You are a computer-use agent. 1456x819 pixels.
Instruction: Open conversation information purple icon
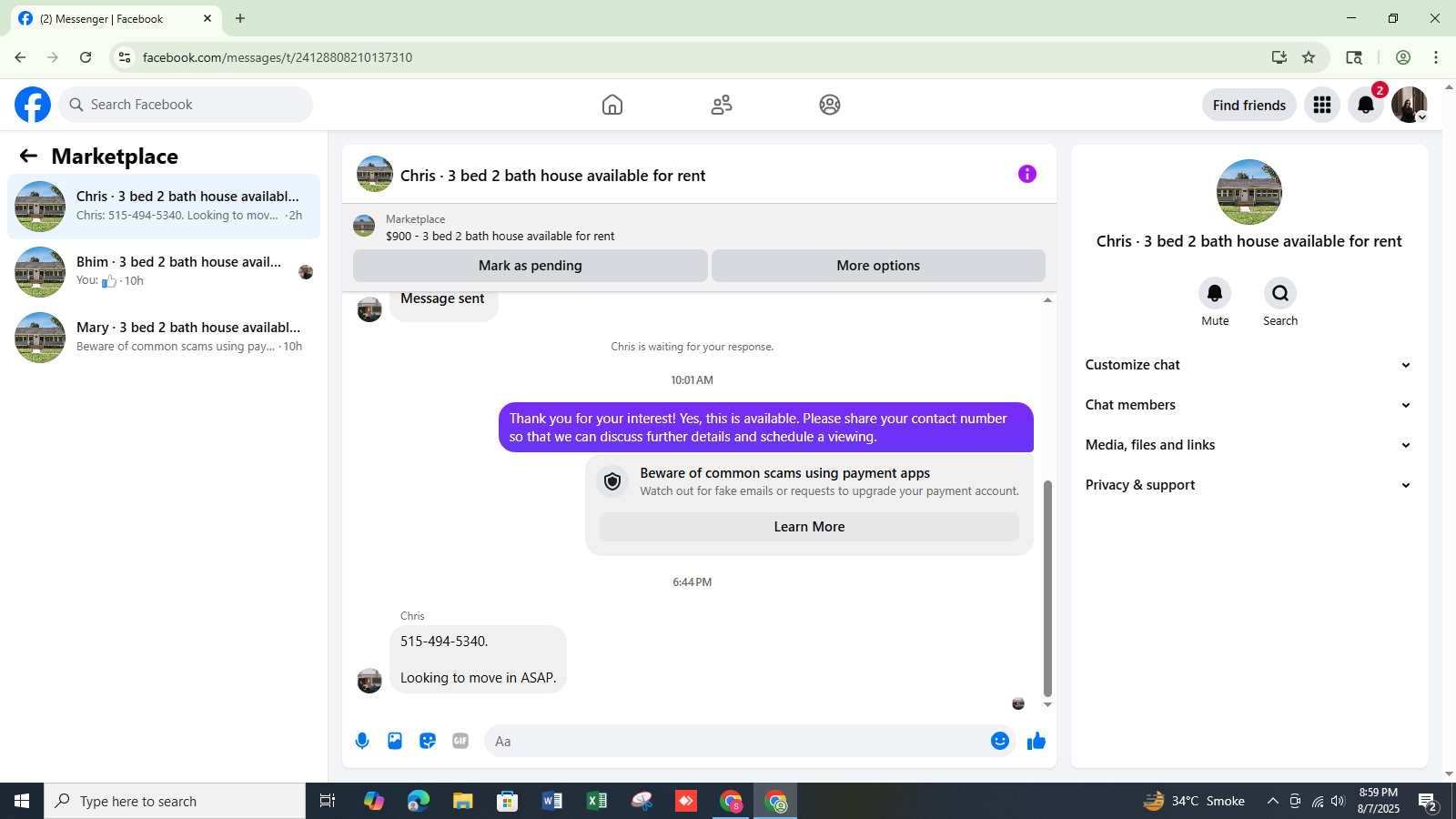1027,174
